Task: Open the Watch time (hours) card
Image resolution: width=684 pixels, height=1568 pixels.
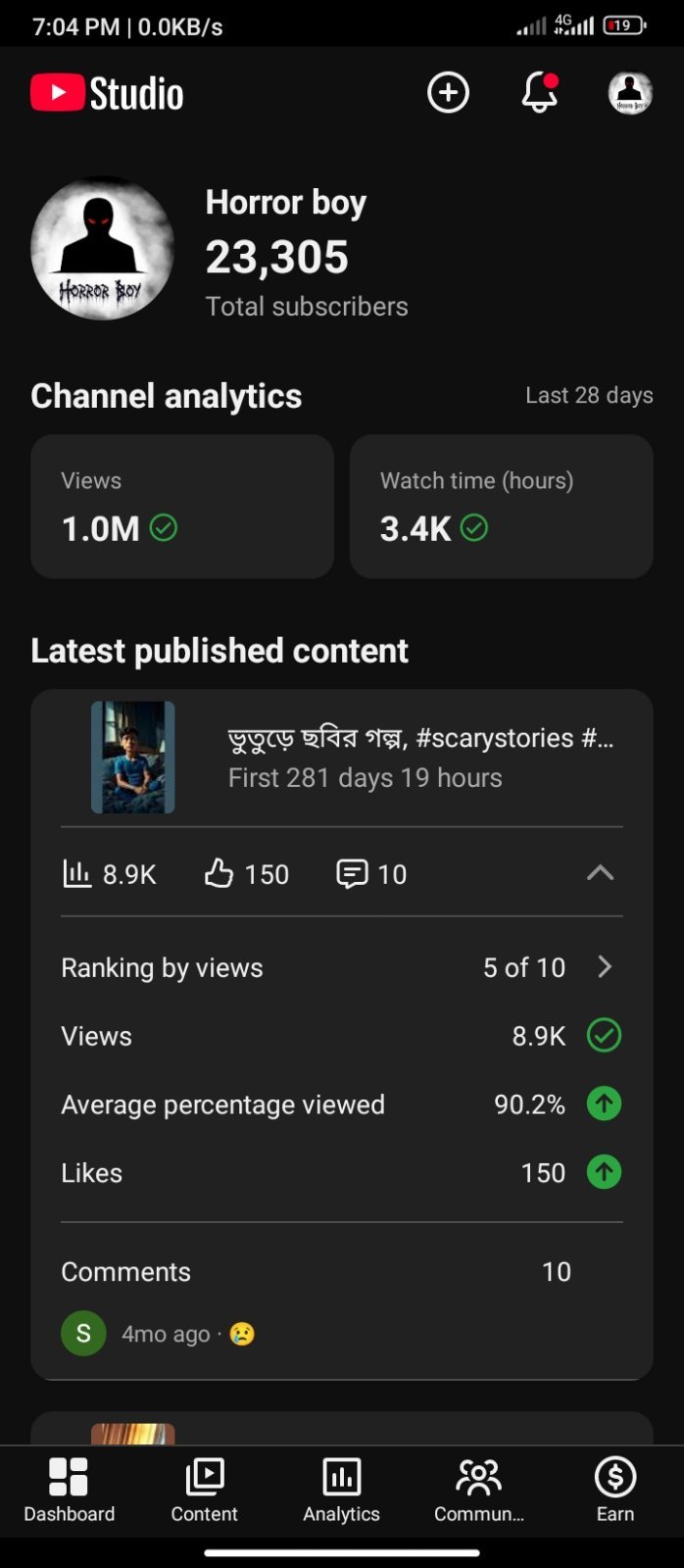Action: point(502,507)
